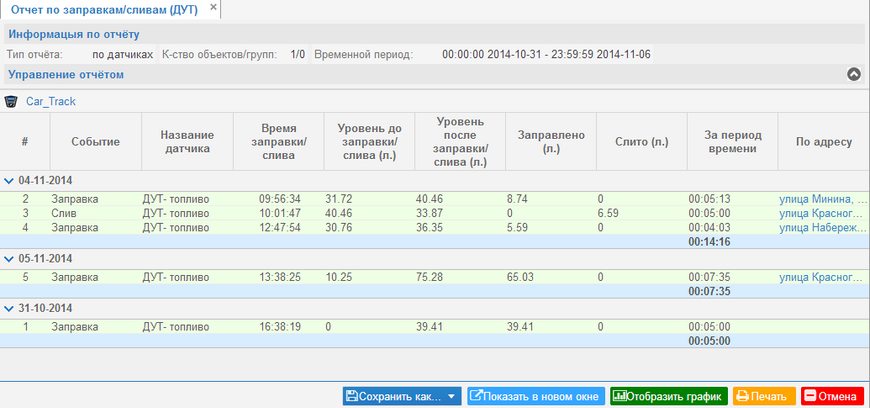Select time cell 10:01:47
870x408 pixels.
[280, 213]
